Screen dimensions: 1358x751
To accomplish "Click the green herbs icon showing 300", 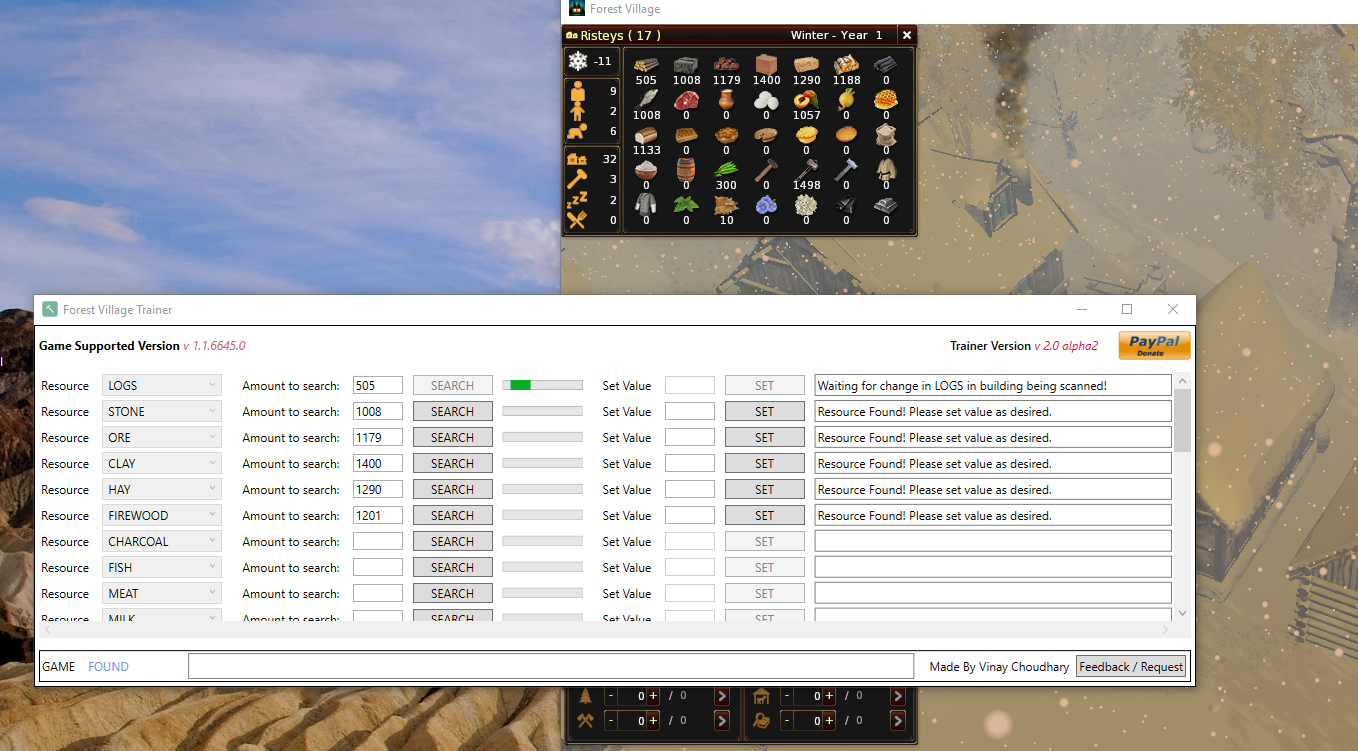I will pos(726,169).
